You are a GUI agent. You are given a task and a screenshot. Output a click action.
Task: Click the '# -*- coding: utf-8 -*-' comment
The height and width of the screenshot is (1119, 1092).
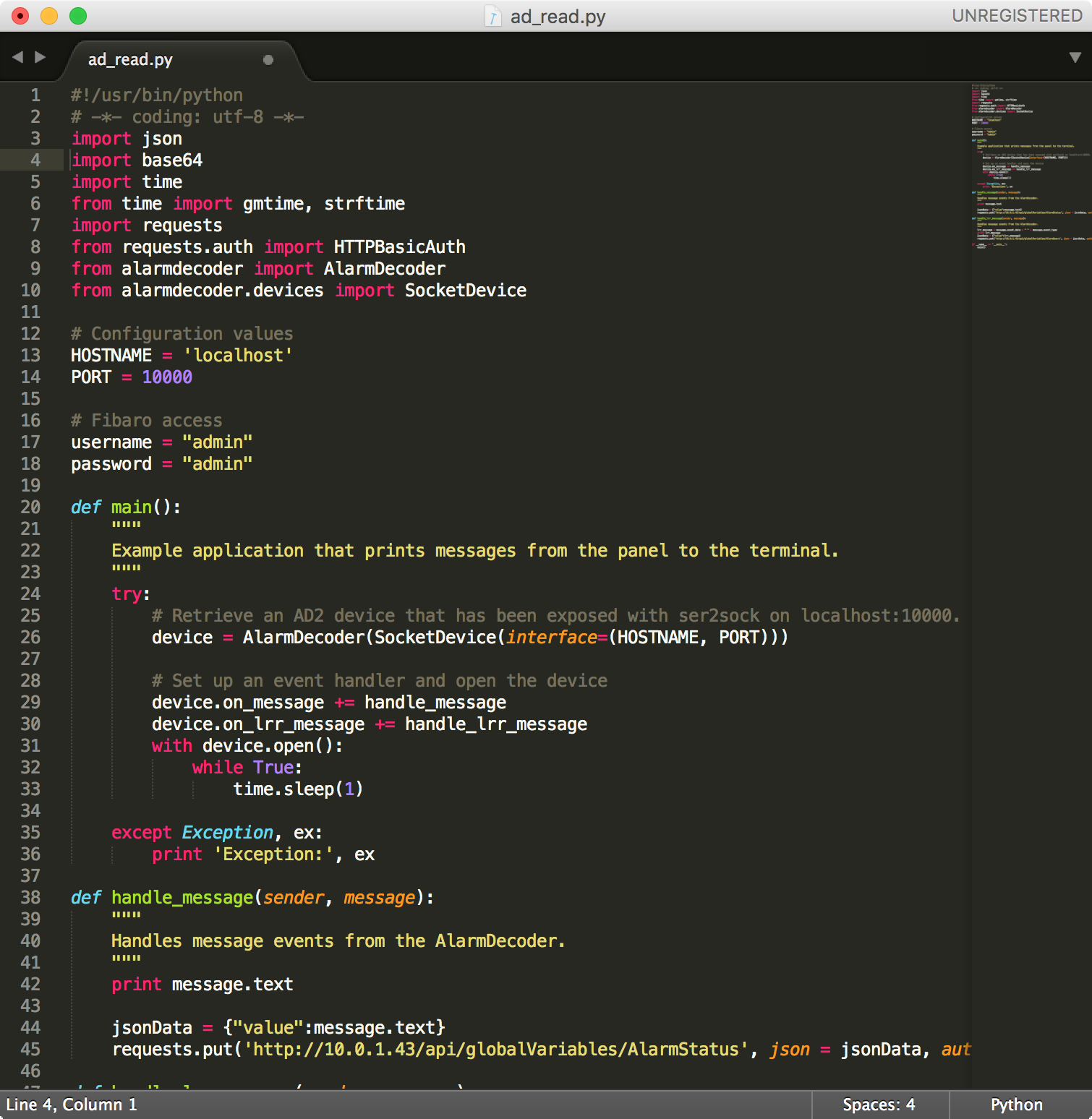pos(187,117)
